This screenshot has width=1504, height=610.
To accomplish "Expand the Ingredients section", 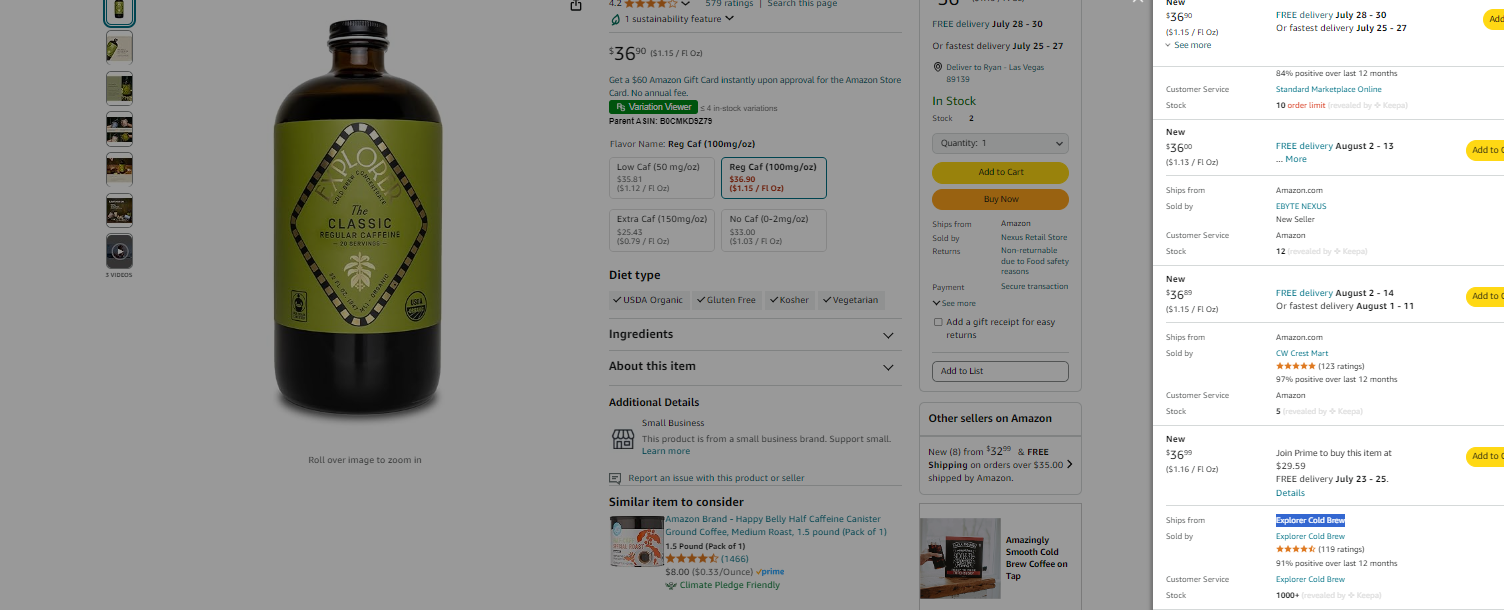I will tap(754, 335).
